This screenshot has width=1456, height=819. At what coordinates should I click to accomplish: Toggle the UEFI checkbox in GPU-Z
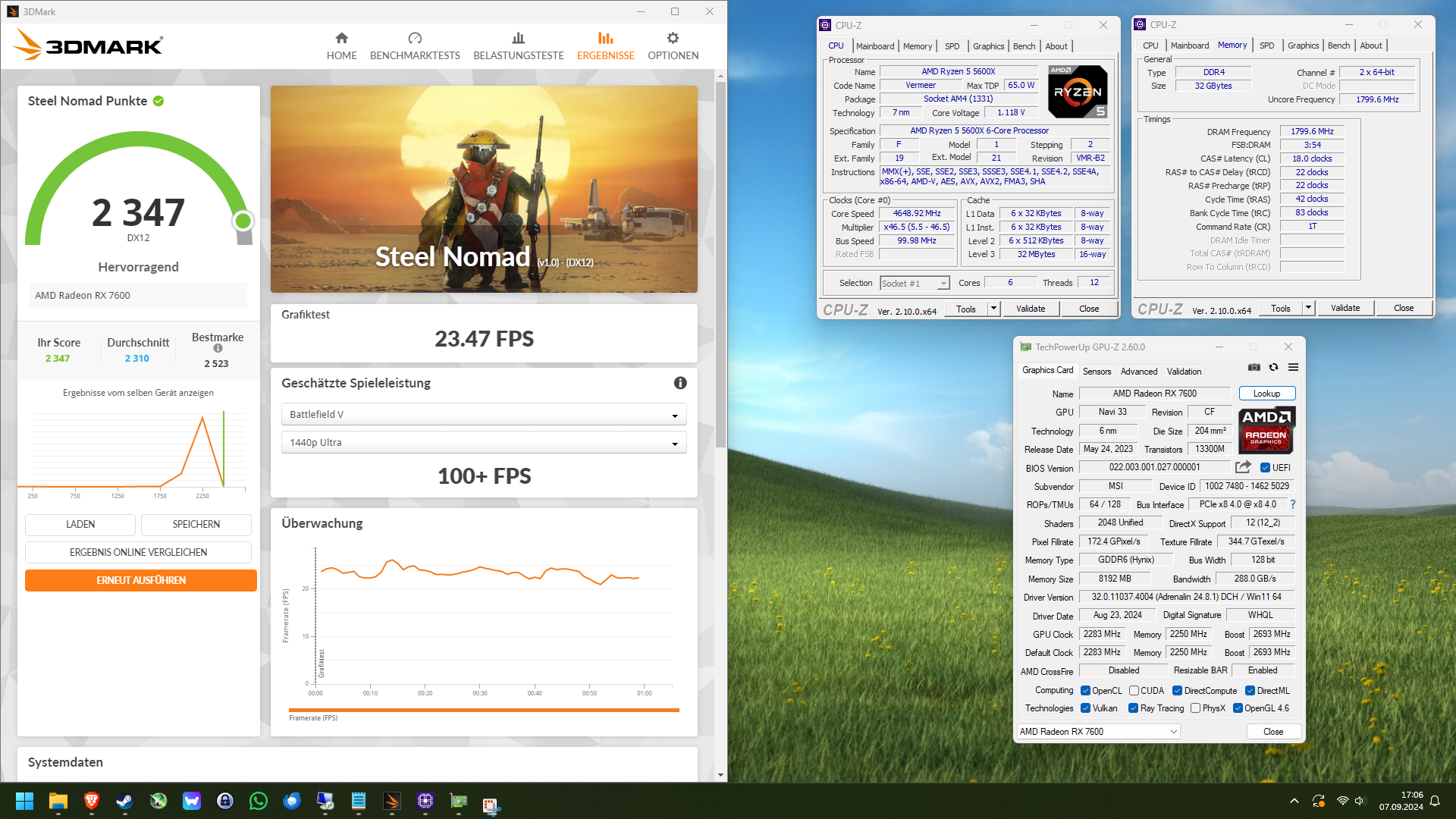click(x=1265, y=467)
